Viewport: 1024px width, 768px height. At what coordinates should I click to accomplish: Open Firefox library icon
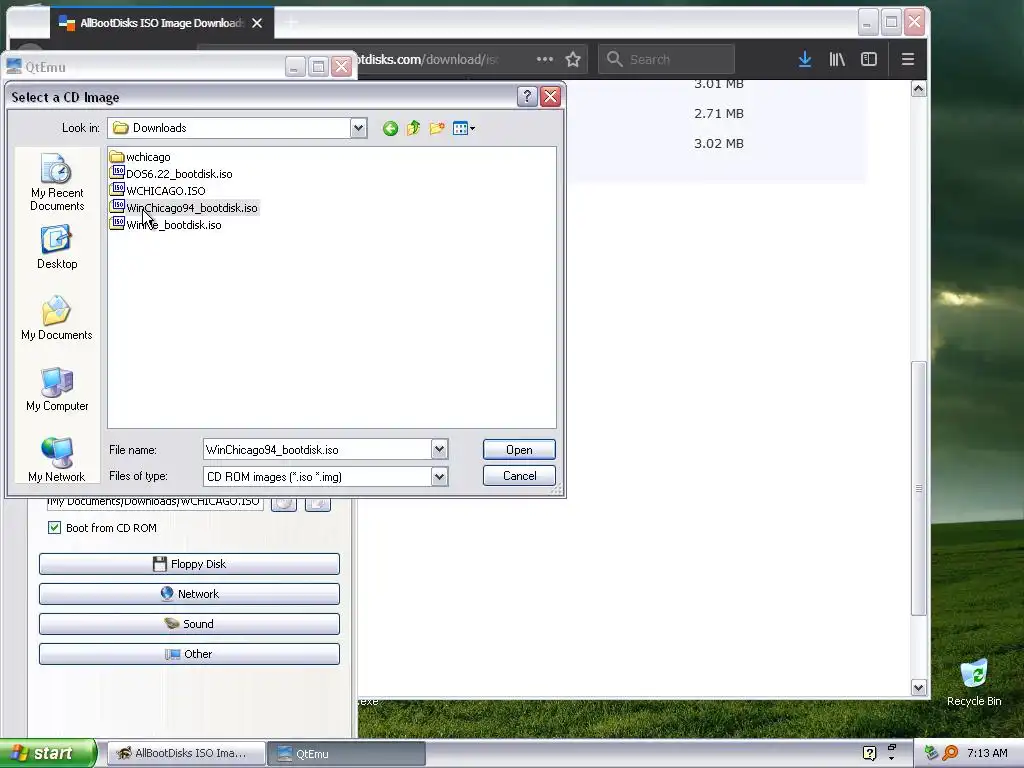point(837,59)
